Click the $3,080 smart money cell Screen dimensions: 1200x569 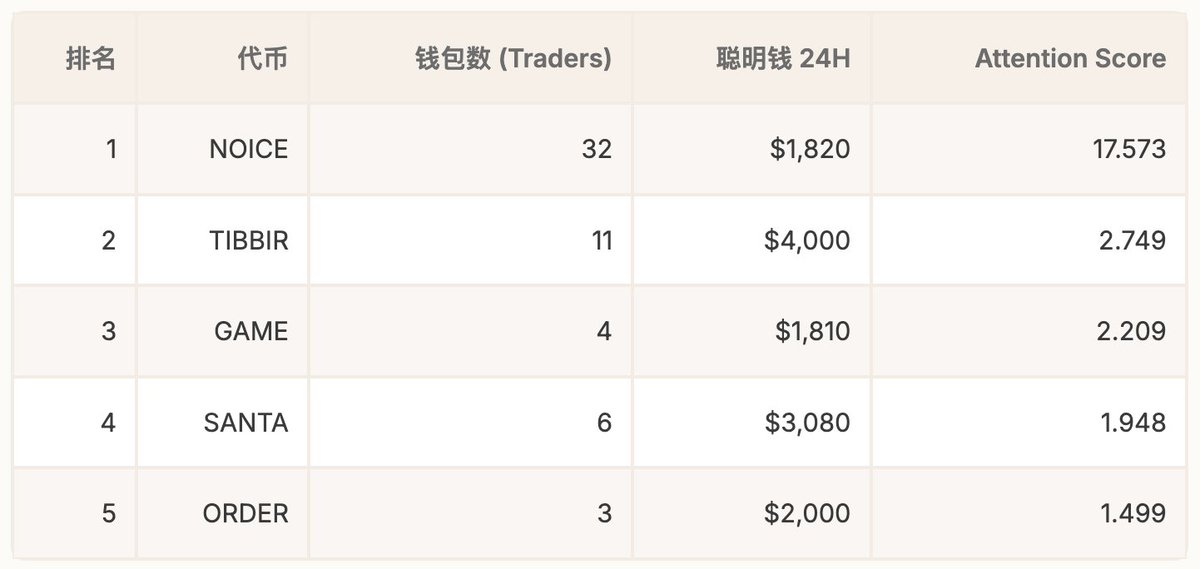coord(808,422)
